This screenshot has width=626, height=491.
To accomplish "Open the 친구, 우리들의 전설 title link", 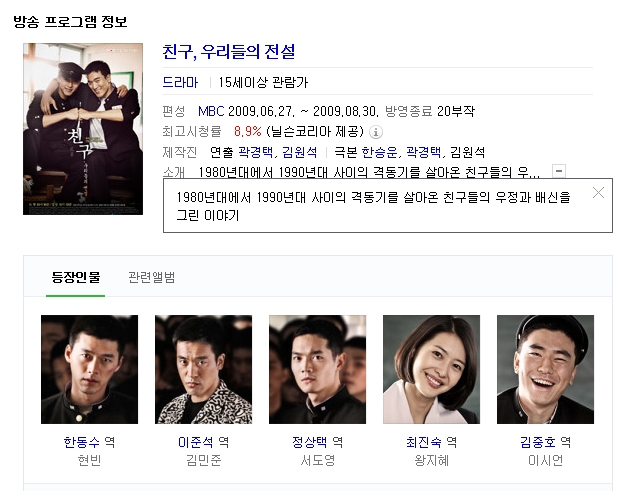I will point(229,52).
